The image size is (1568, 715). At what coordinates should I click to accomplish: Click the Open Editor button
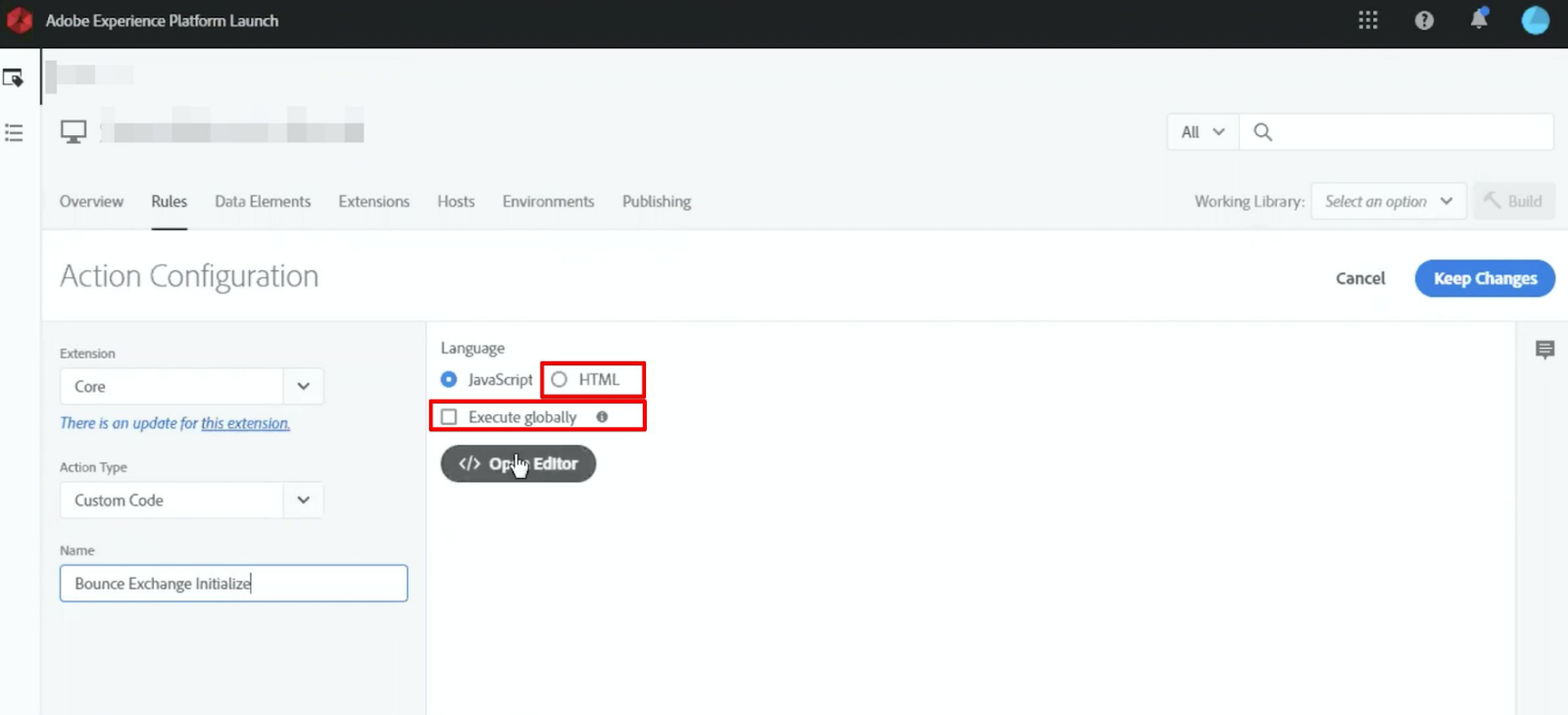coord(517,463)
